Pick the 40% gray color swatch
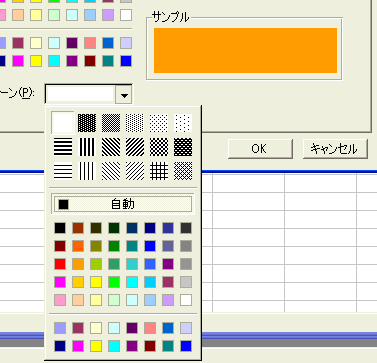The height and width of the screenshot is (363, 377). (x=186, y=264)
